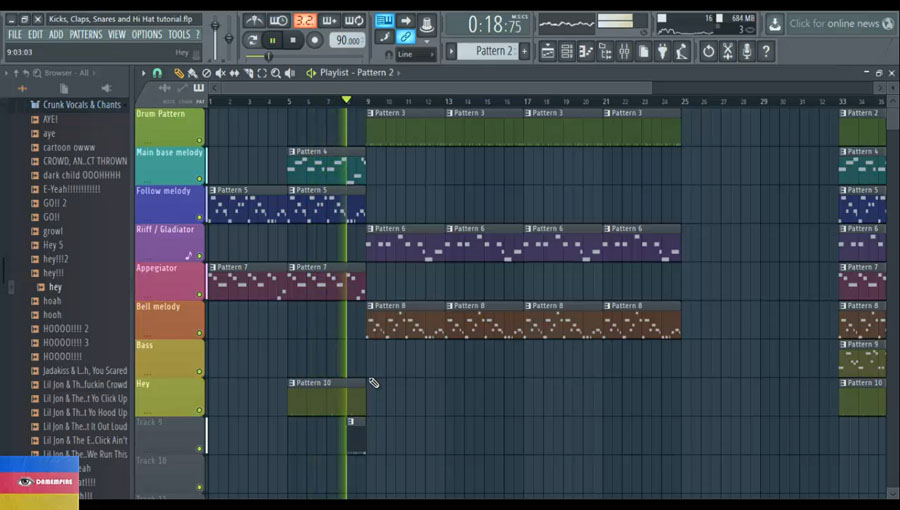Select the Paint brush tool in playlist

pyautogui.click(x=192, y=73)
